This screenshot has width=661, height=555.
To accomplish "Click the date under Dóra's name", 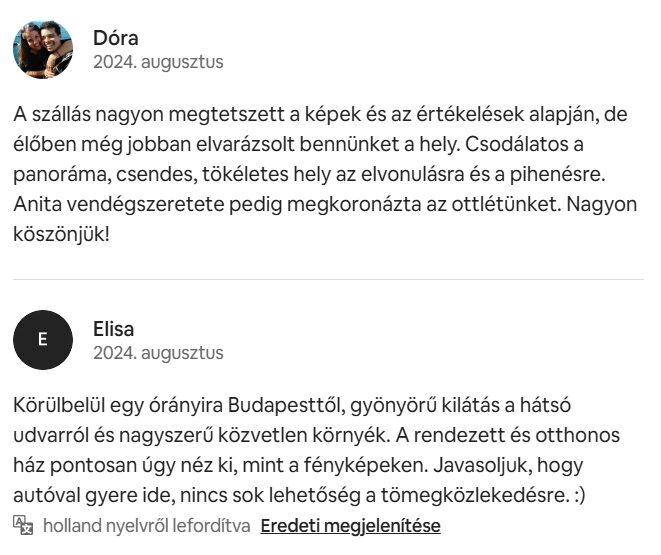I will 158,62.
